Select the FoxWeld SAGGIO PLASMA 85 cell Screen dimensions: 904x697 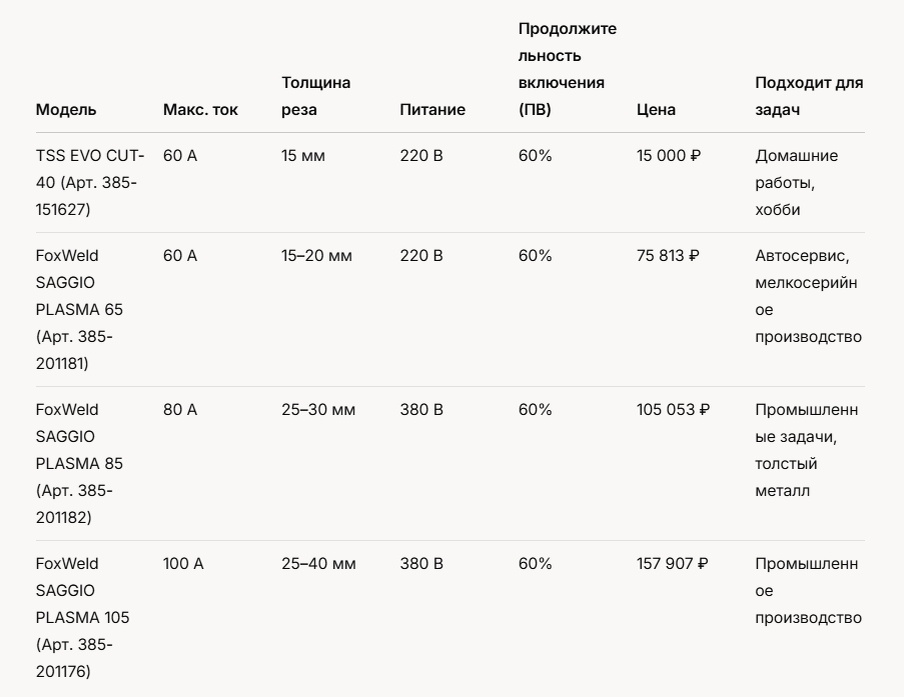point(80,464)
